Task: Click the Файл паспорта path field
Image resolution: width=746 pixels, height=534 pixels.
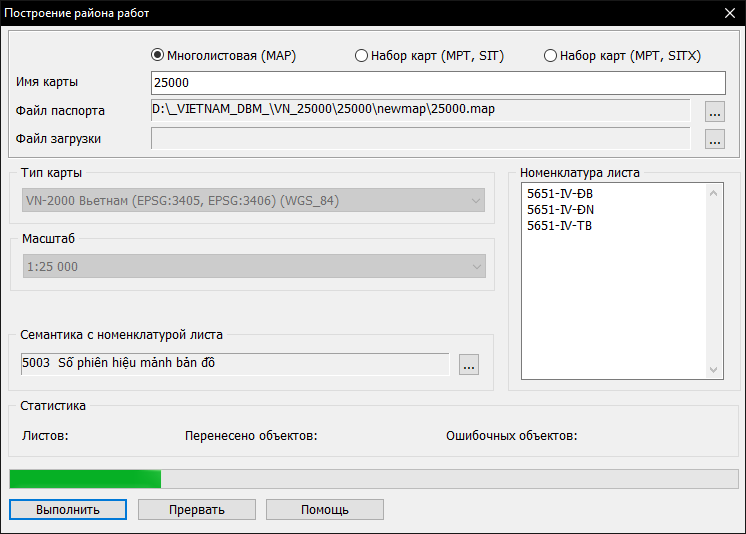Action: click(x=420, y=110)
